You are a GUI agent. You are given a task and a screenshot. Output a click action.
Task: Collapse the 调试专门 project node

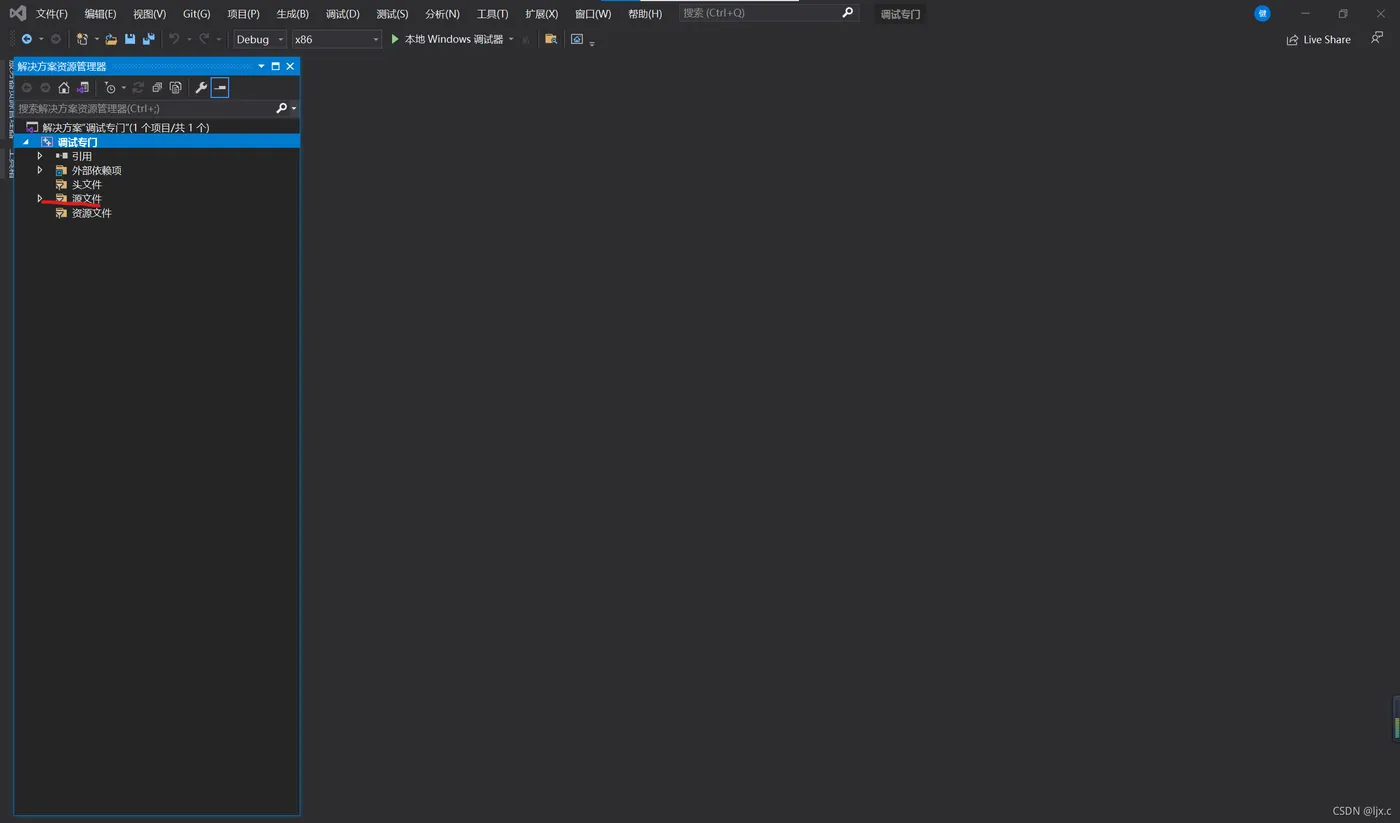(x=26, y=142)
